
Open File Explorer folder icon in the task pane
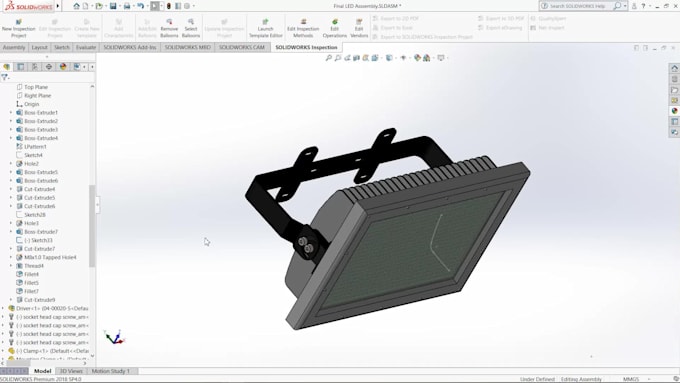click(674, 90)
